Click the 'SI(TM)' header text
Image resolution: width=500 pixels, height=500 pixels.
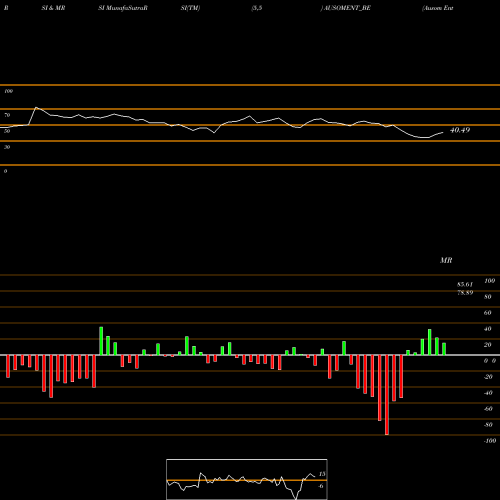[x=190, y=8]
